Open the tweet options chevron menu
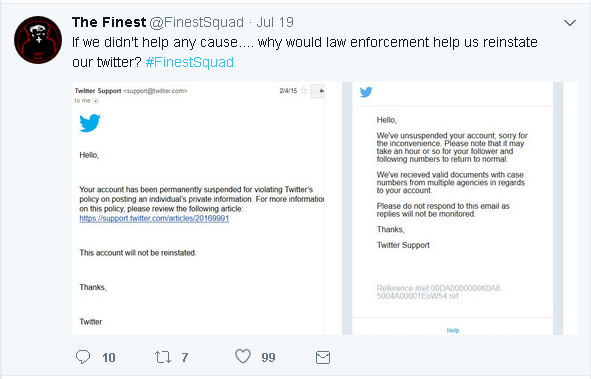The height and width of the screenshot is (379, 591). tap(570, 23)
